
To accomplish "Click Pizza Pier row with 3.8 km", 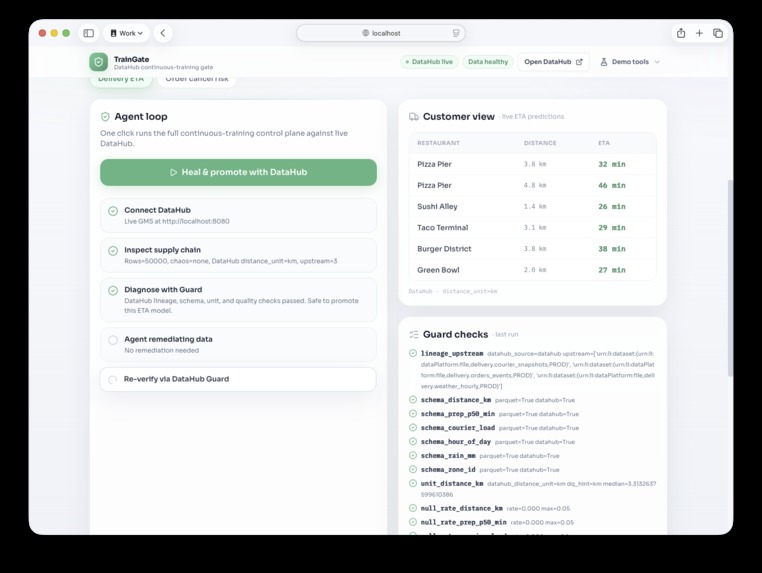I will (x=533, y=164).
